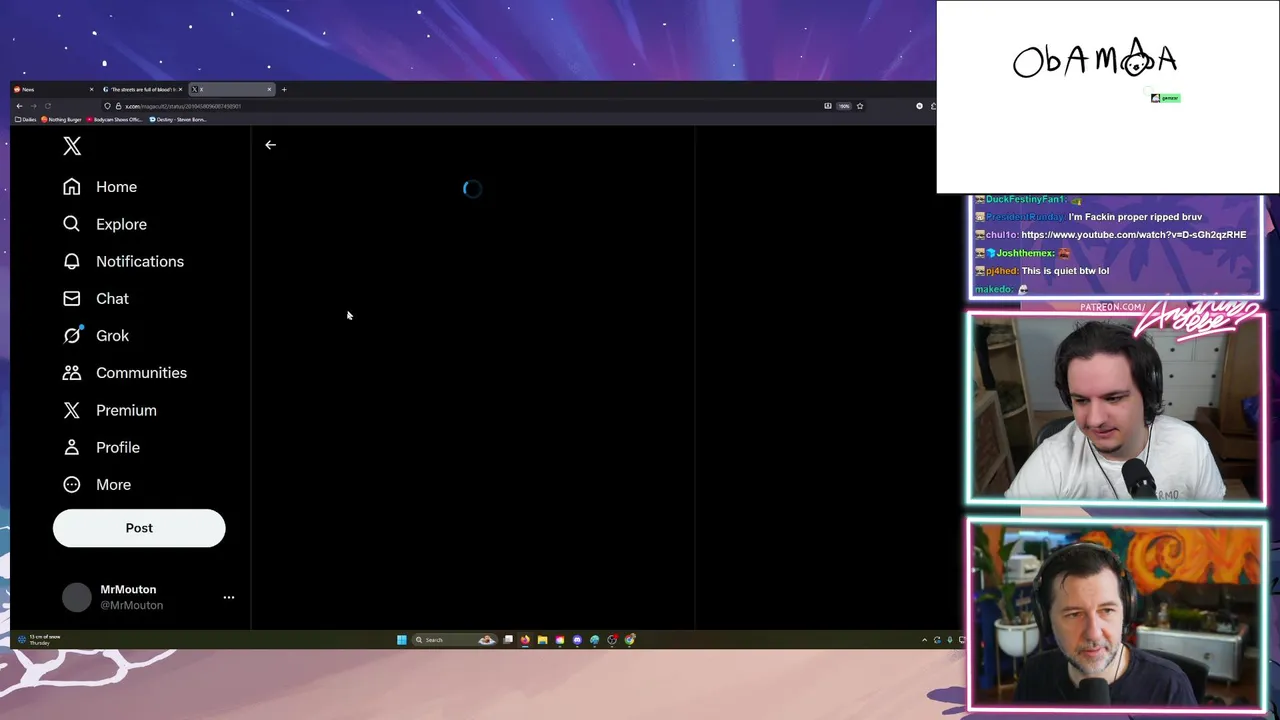Go back with the arrow above the post

[270, 145]
